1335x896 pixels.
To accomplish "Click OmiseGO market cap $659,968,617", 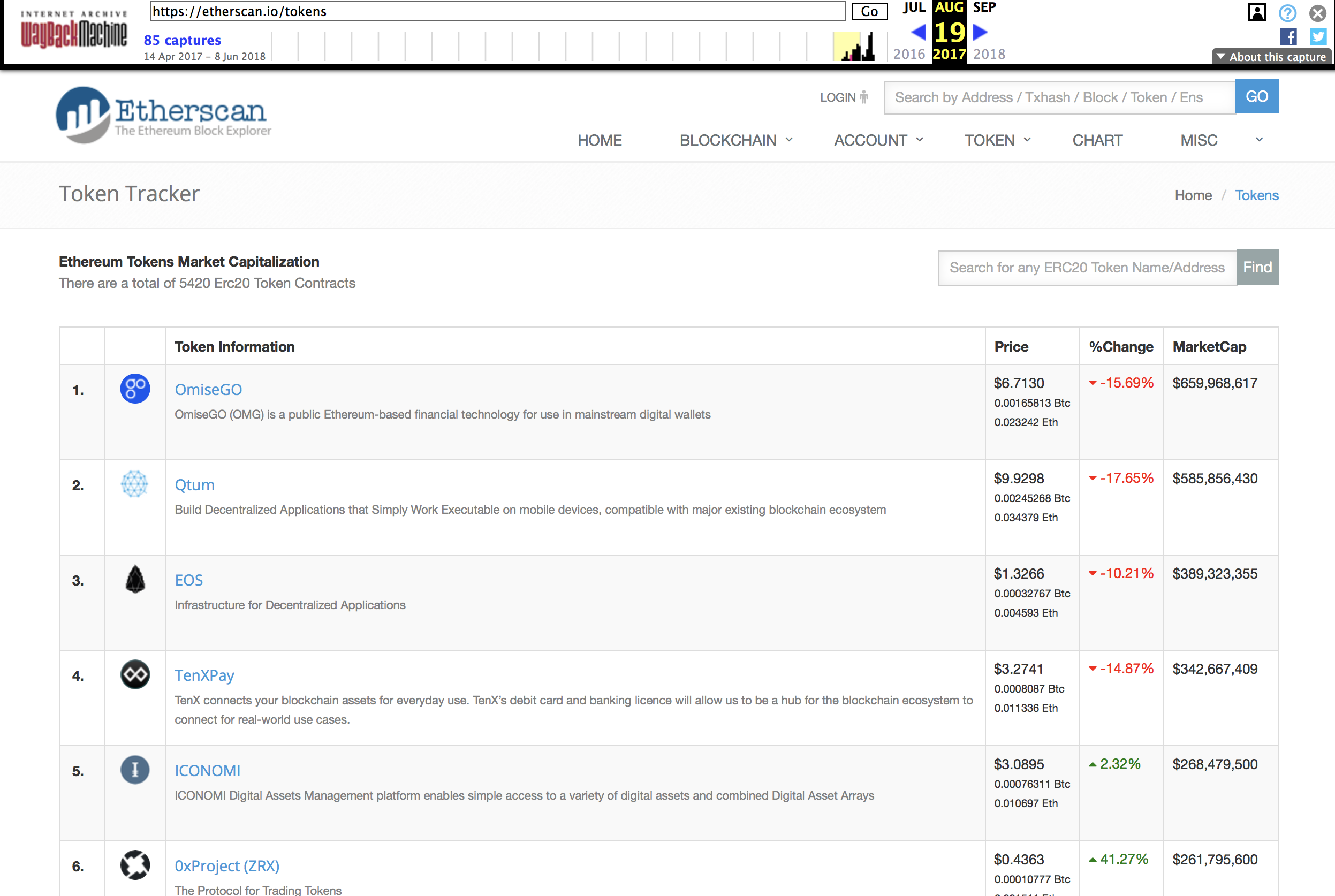I will (1215, 383).
